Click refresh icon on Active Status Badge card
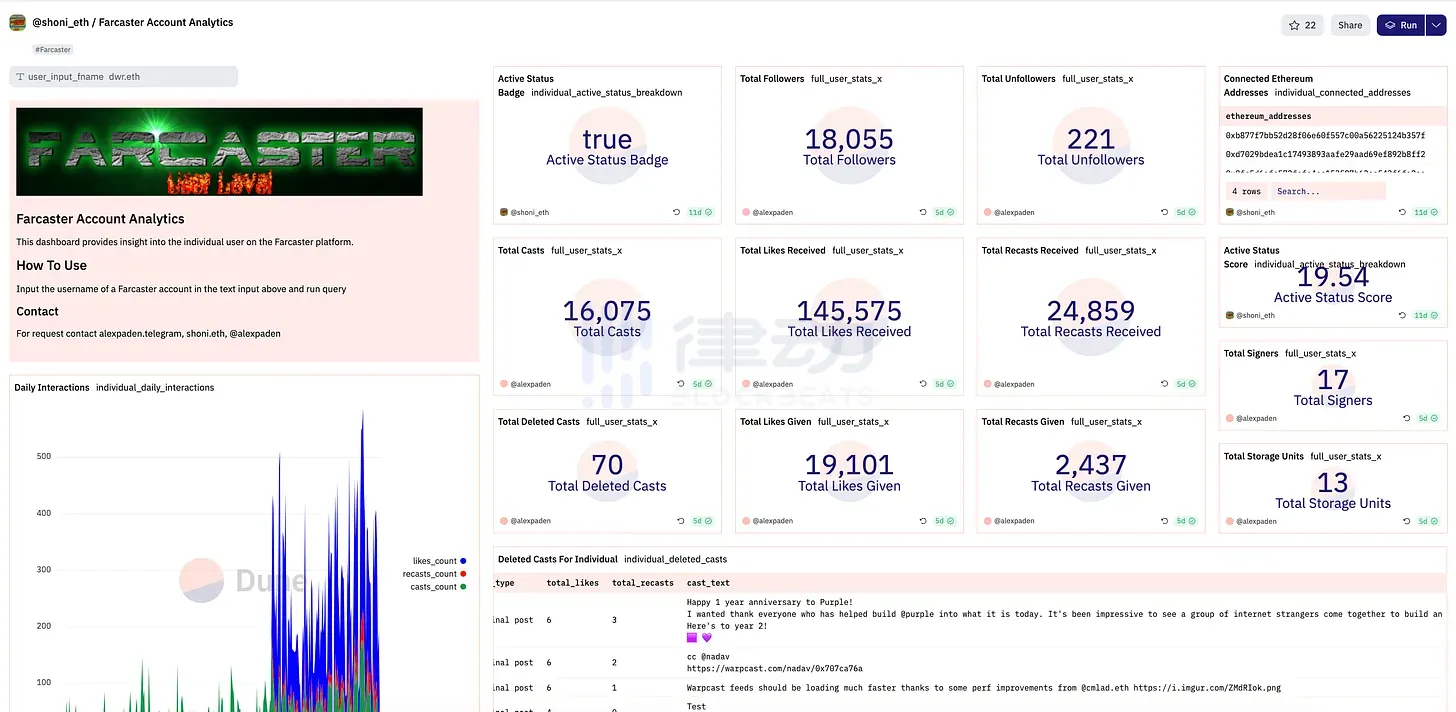The image size is (1456, 712). coord(677,212)
